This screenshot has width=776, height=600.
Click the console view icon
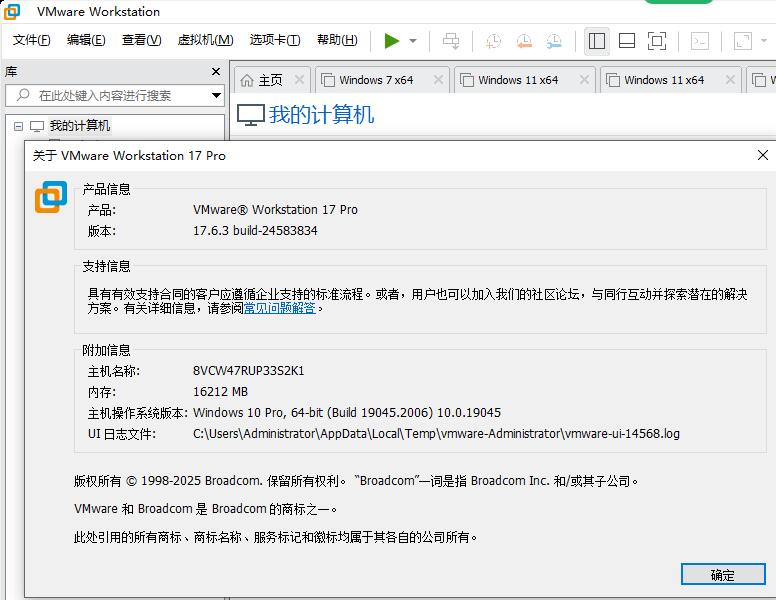tap(700, 41)
